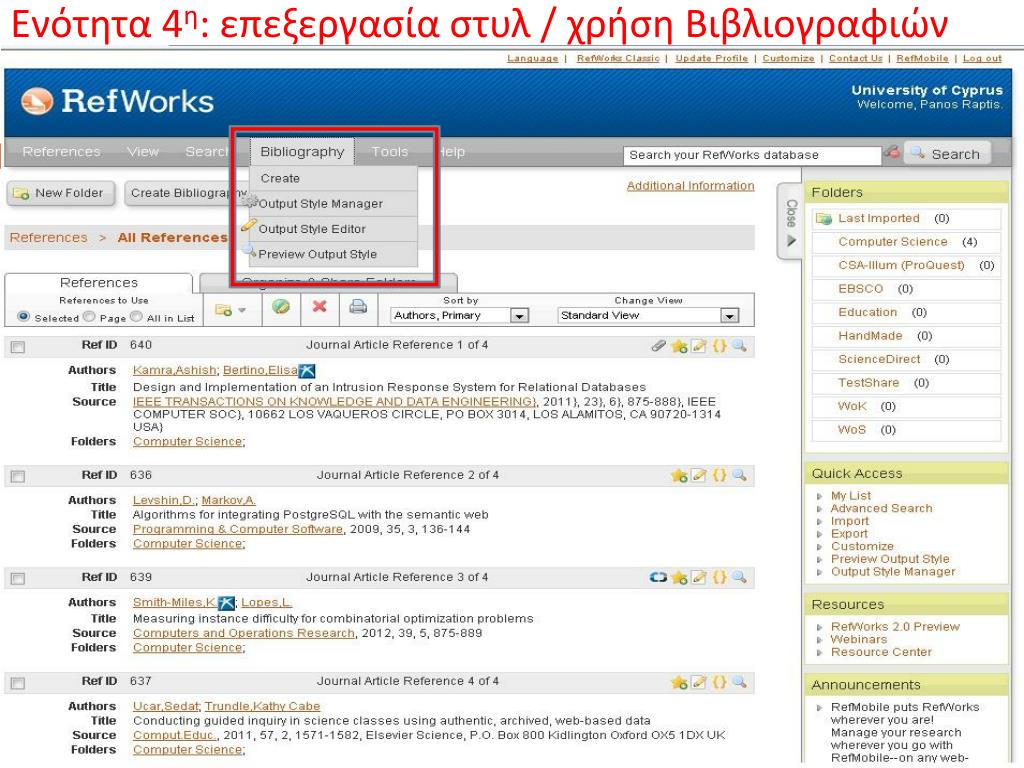Choose the Selected radio button
Screen dimensions: 1024x768
[24, 317]
